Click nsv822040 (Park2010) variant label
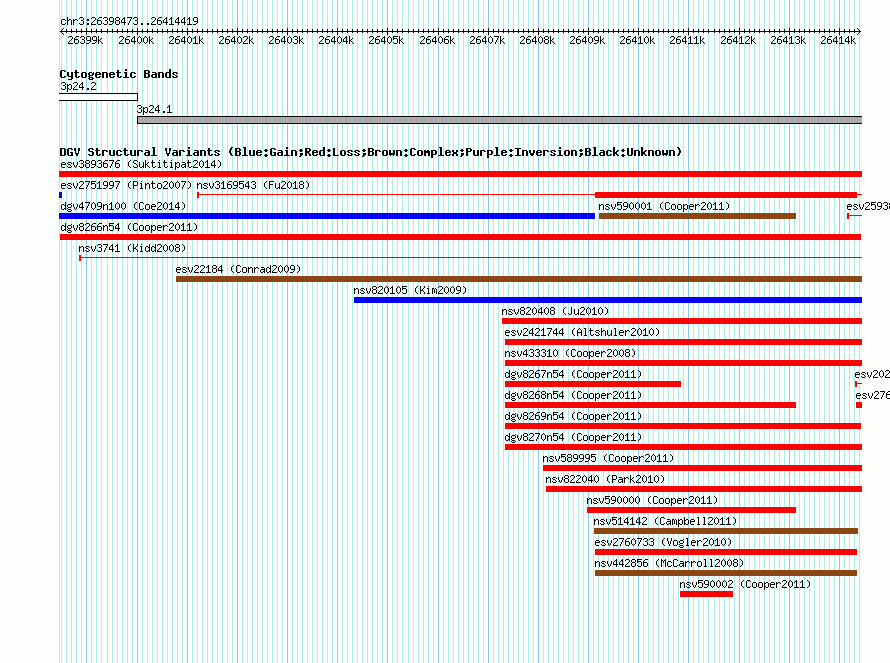Viewport: 890px width, 663px height. click(605, 479)
